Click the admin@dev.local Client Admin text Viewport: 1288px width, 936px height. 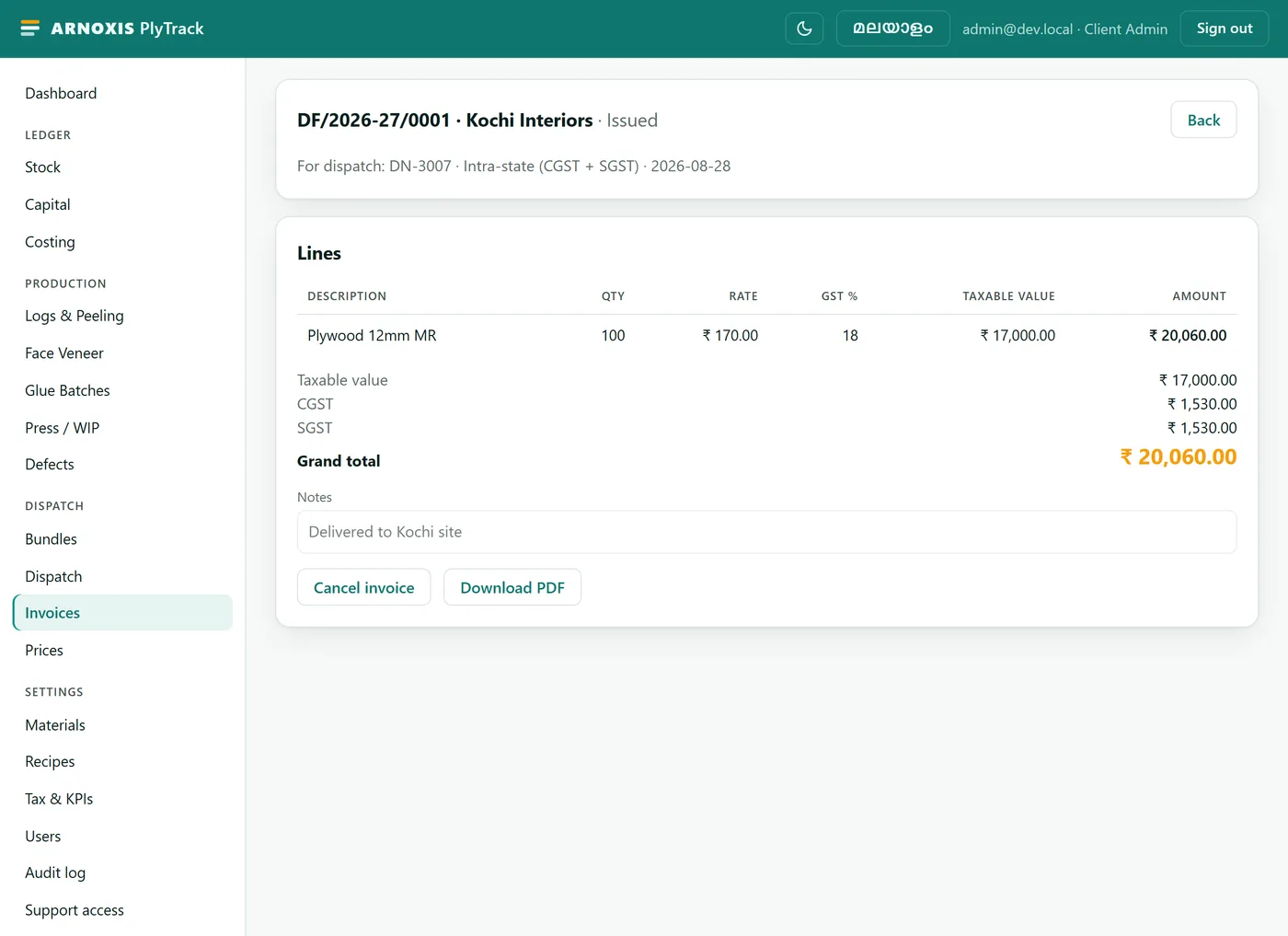[x=1064, y=29]
